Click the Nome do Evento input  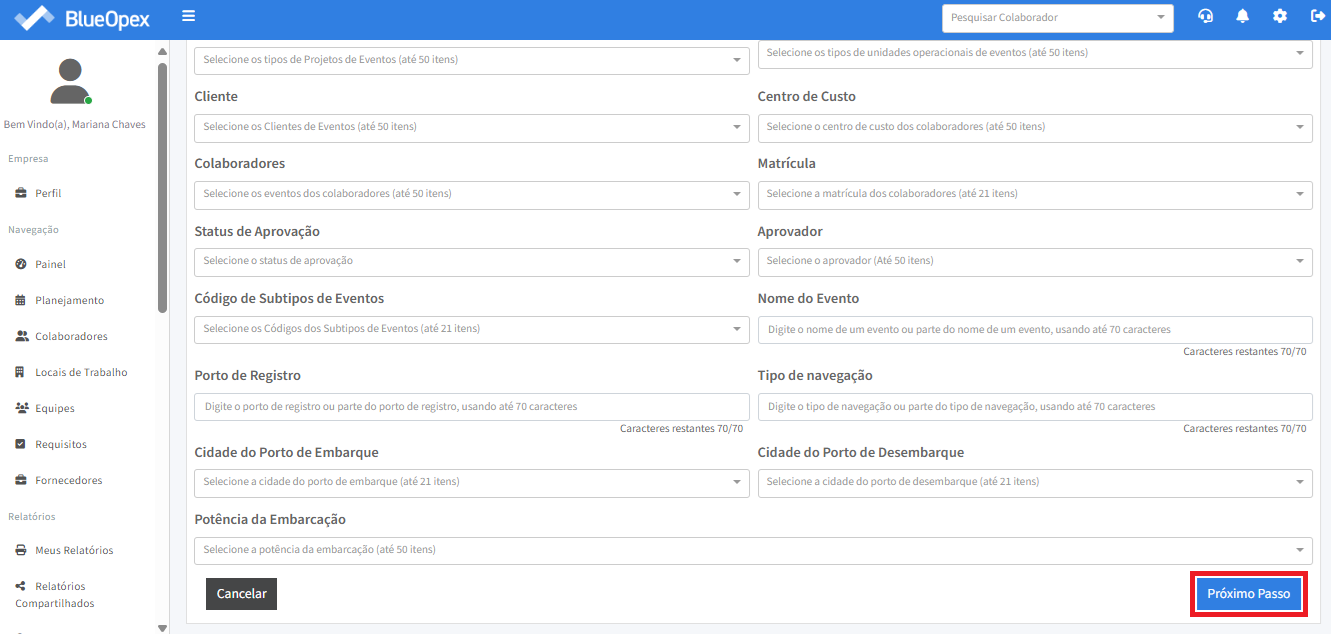1035,329
